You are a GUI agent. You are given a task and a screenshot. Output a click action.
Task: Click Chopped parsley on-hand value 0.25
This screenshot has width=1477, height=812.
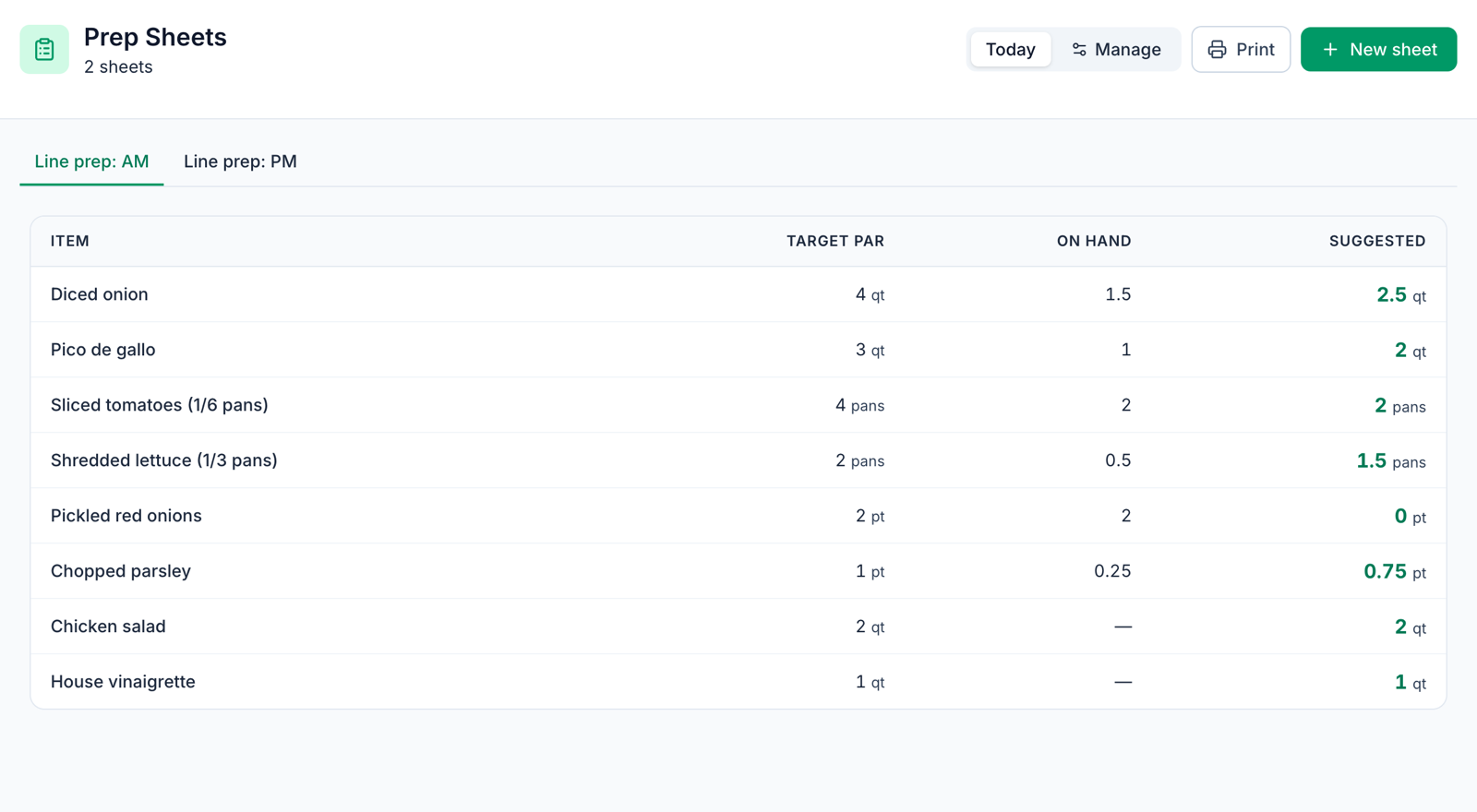[1112, 571]
